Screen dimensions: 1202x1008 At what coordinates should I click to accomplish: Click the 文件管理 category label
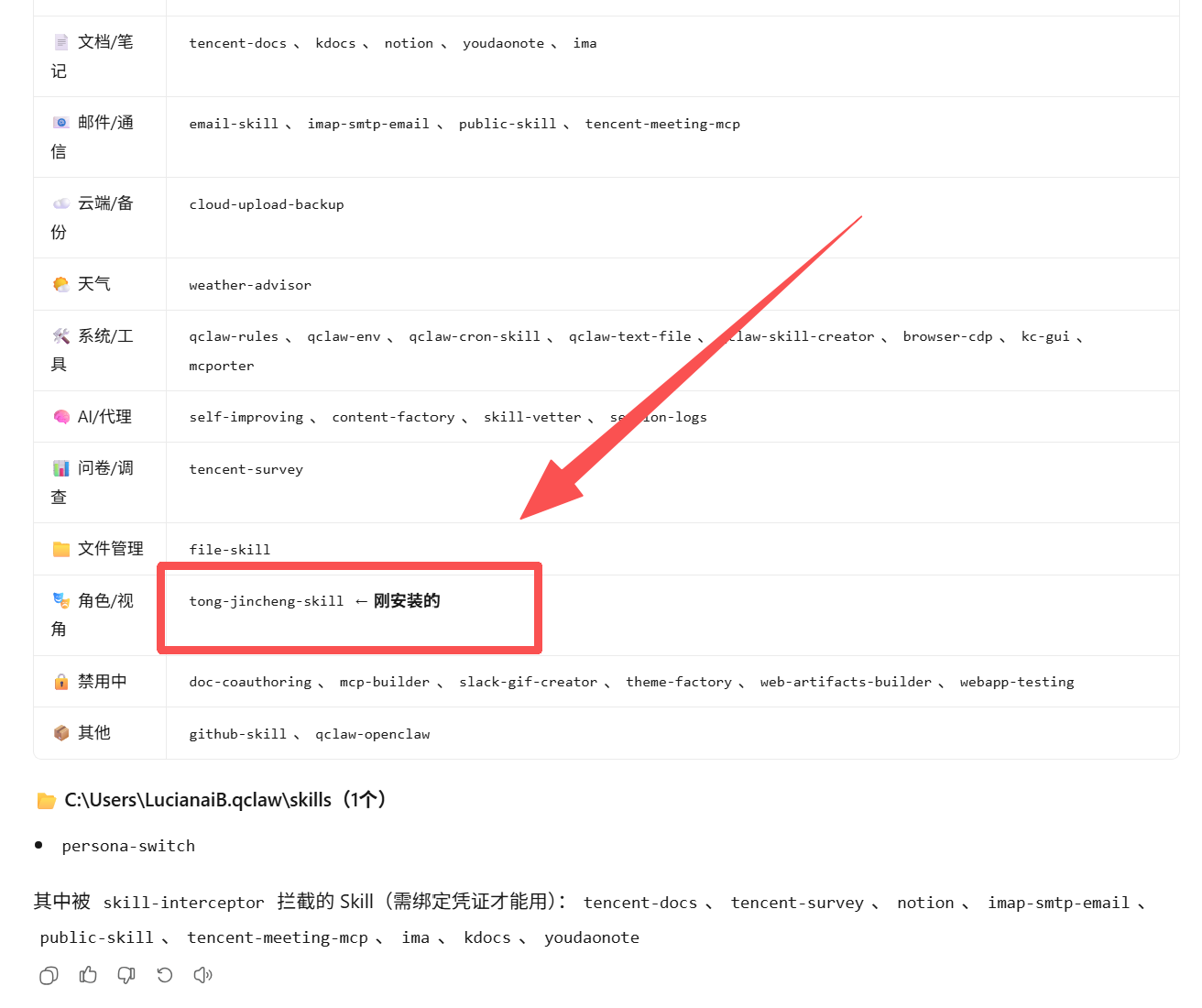point(111,548)
